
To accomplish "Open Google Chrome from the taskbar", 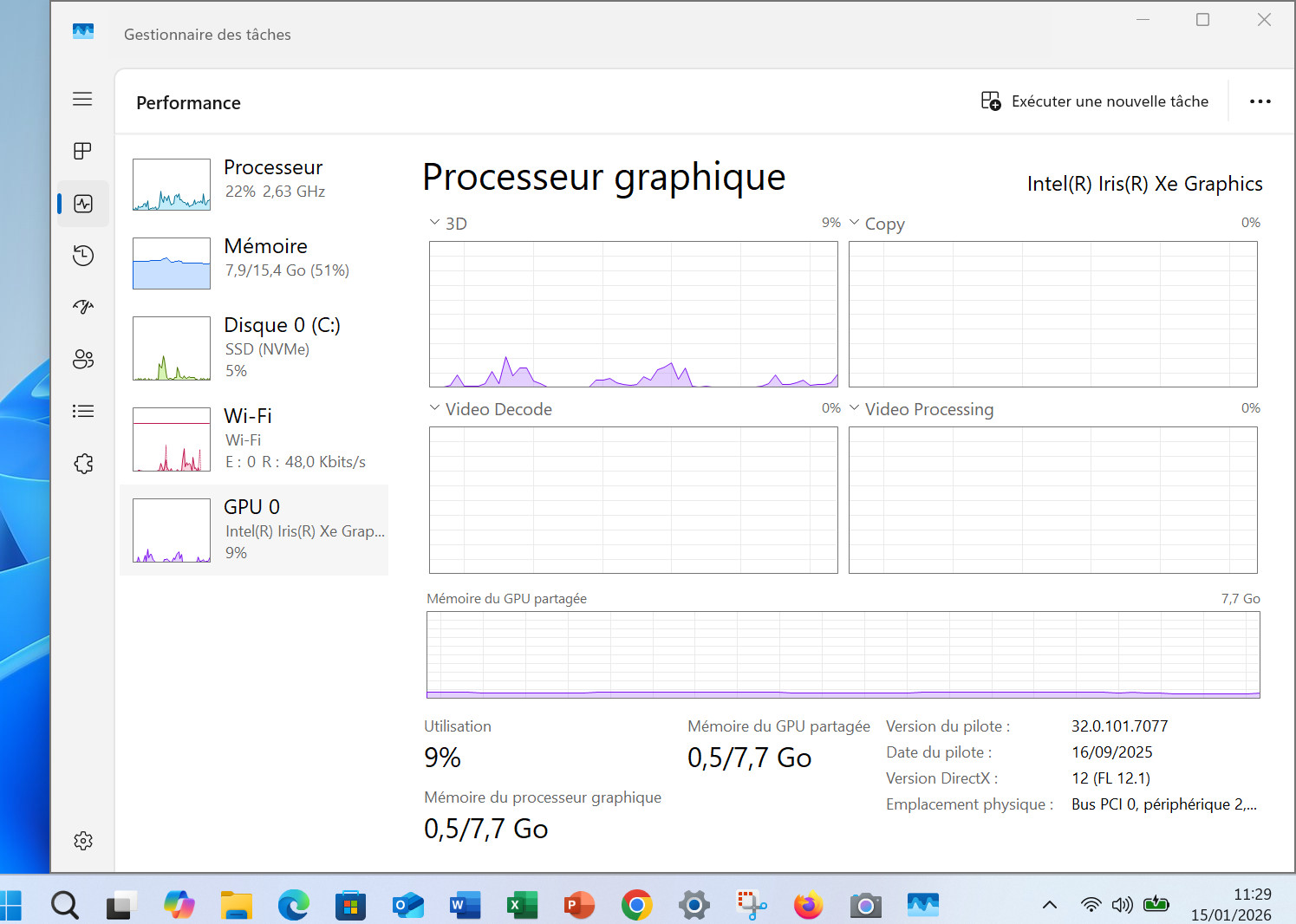I will pos(637,906).
